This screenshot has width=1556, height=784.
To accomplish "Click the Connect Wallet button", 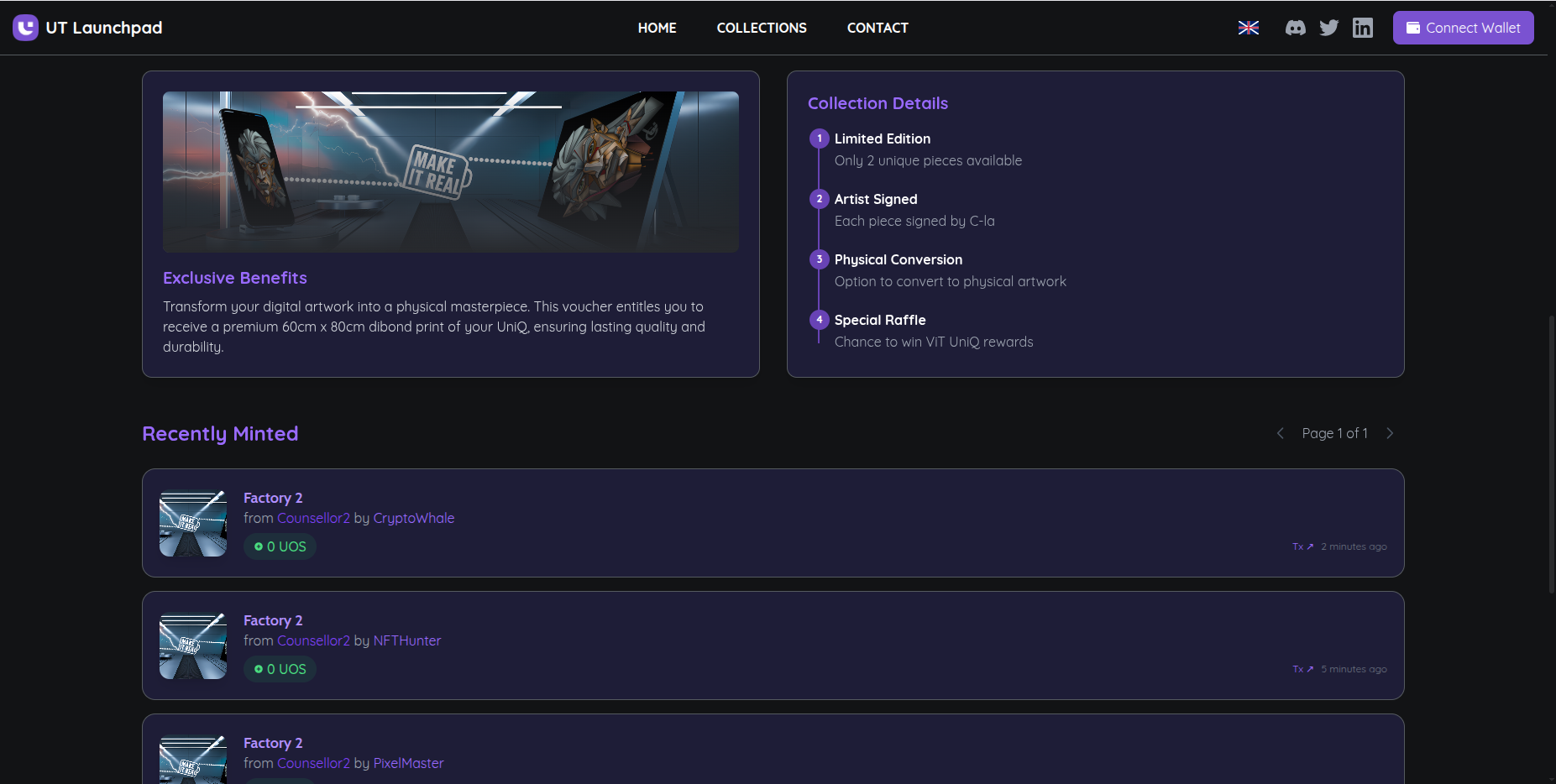I will tap(1463, 28).
